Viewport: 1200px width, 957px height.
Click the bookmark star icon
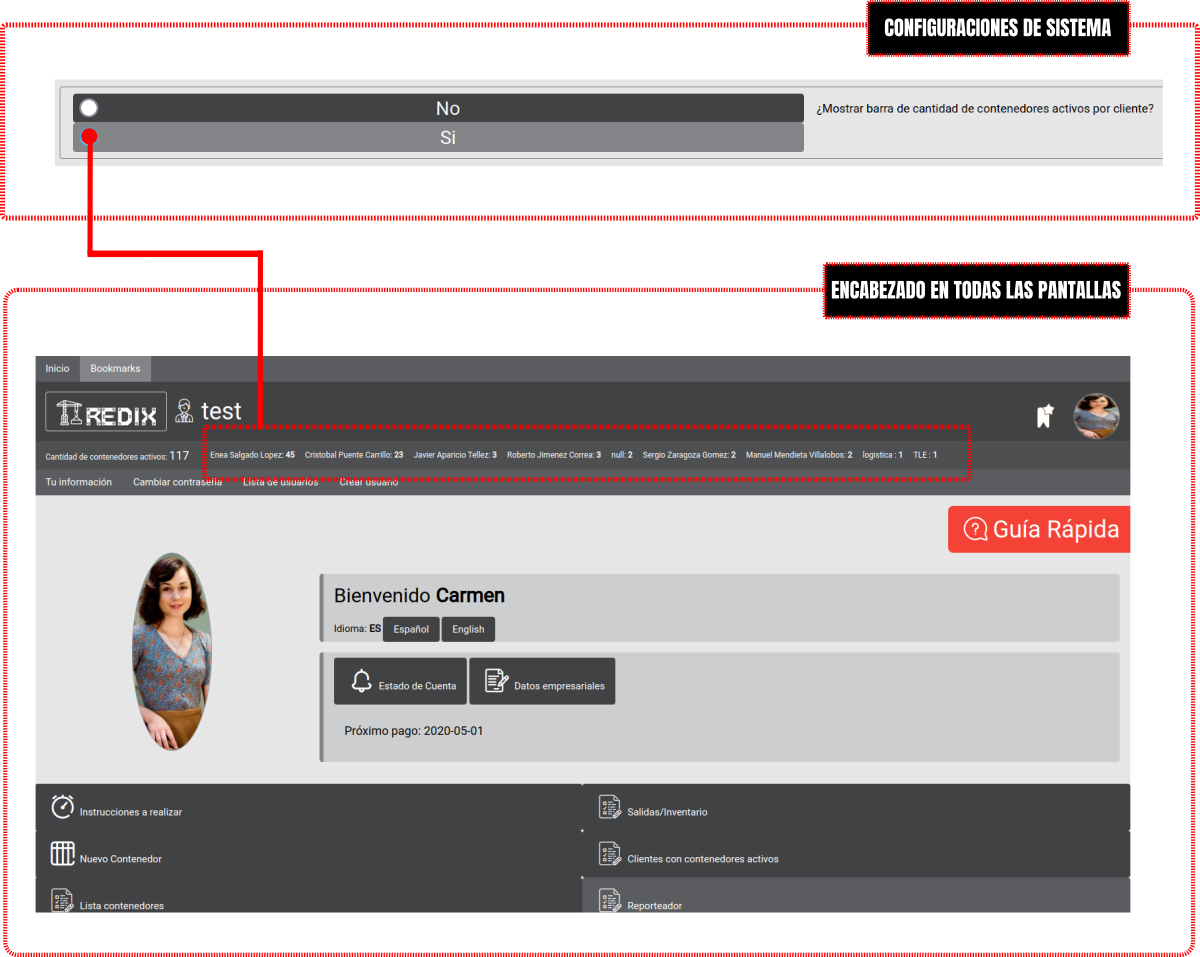(x=1045, y=416)
